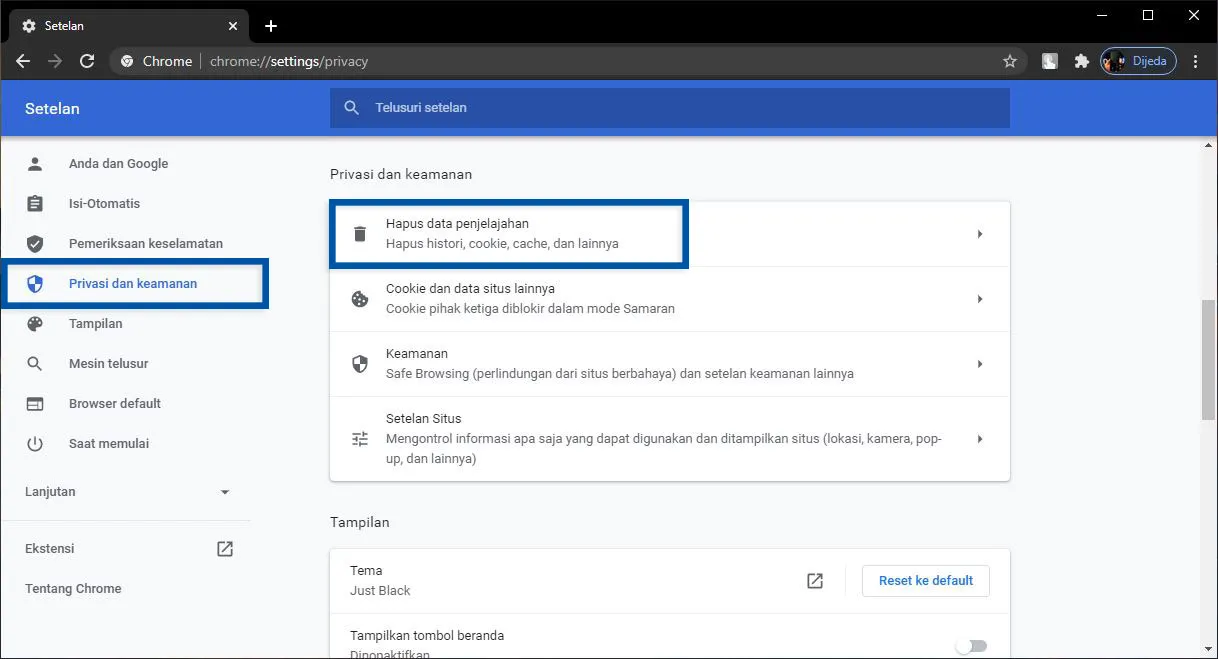
Task: Click the Pemeriksaan keselamatan shield icon
Action: 36,243
